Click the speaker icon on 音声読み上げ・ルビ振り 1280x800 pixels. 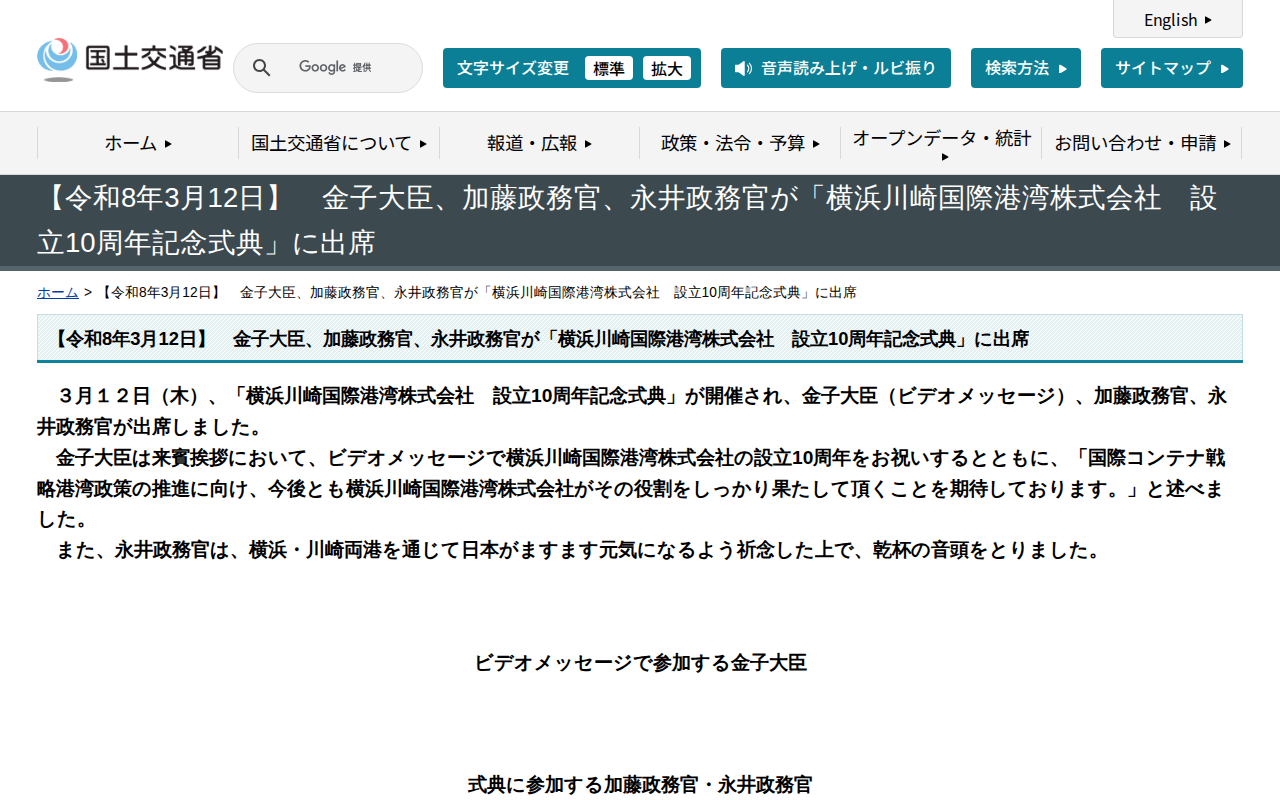tap(741, 68)
